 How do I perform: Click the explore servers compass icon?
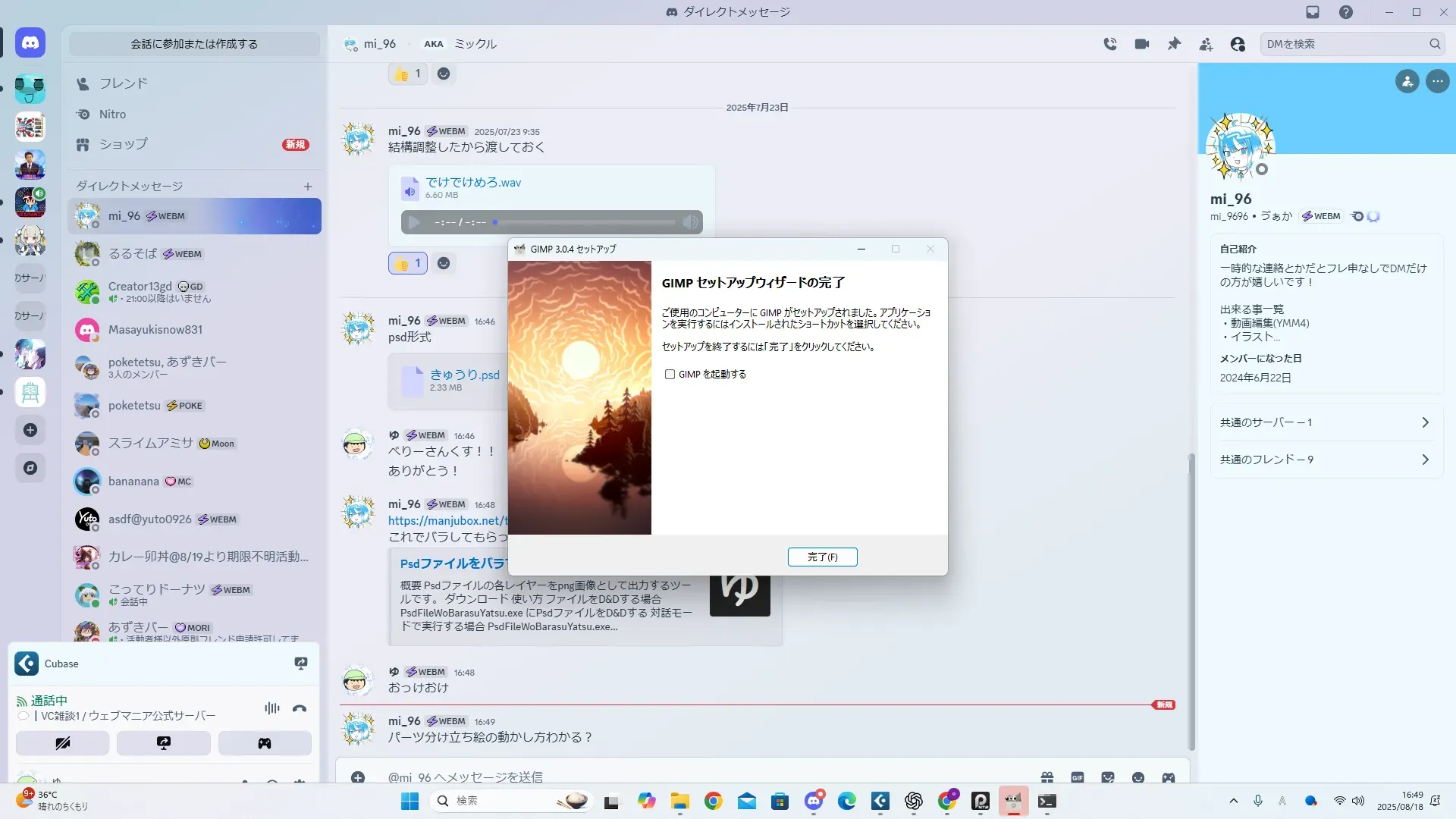pos(30,468)
